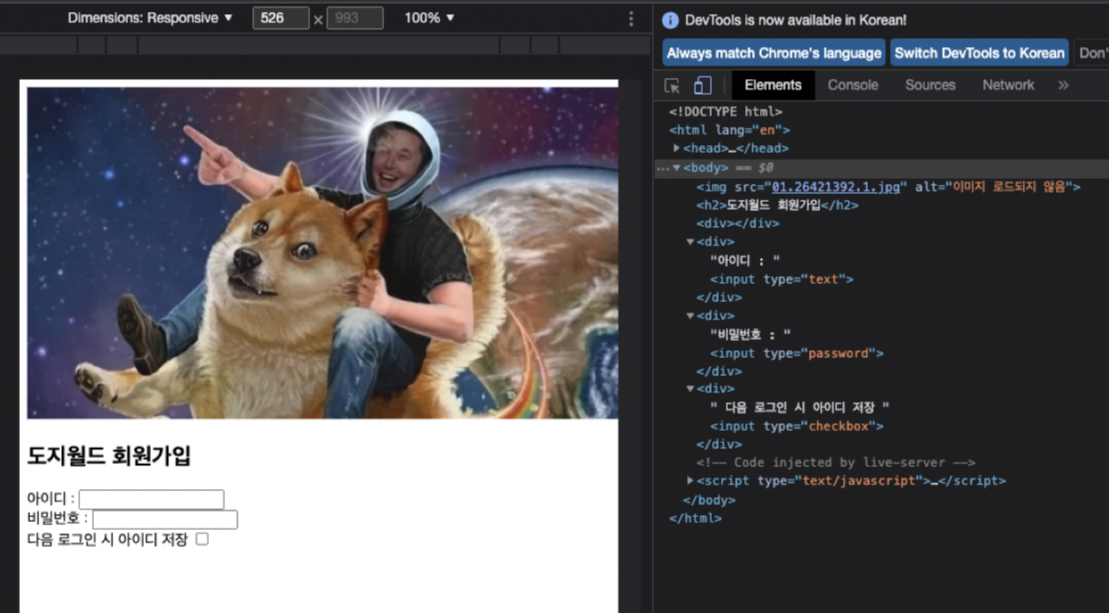Image resolution: width=1109 pixels, height=613 pixels.
Task: Select the input type="checkbox" row
Action: (x=796, y=426)
